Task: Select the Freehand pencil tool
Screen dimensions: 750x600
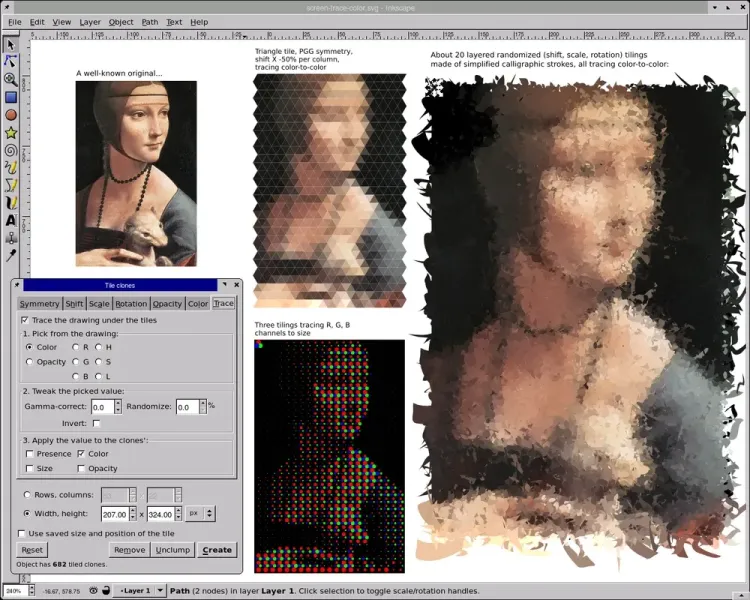Action: click(11, 167)
